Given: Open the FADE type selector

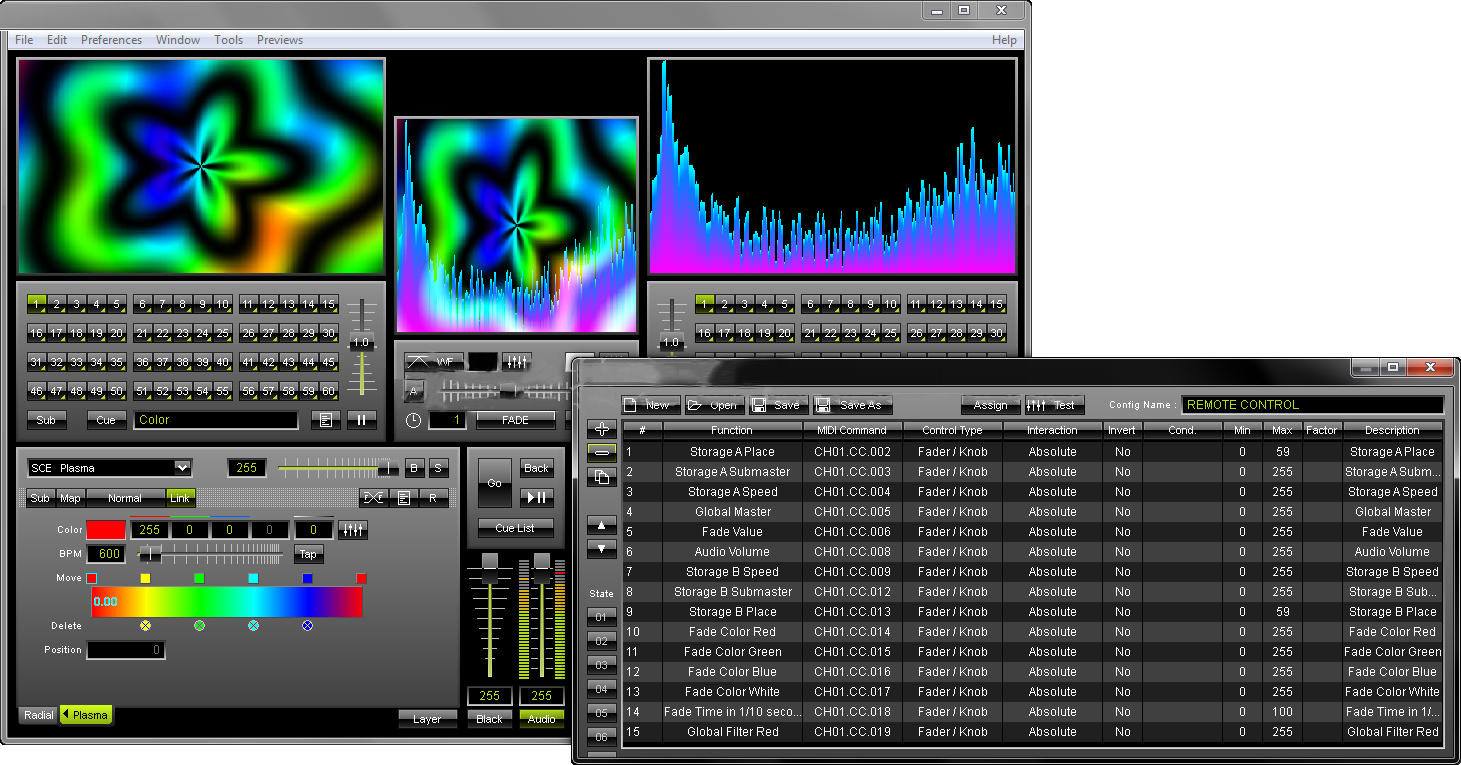Looking at the screenshot, I should pos(515,420).
